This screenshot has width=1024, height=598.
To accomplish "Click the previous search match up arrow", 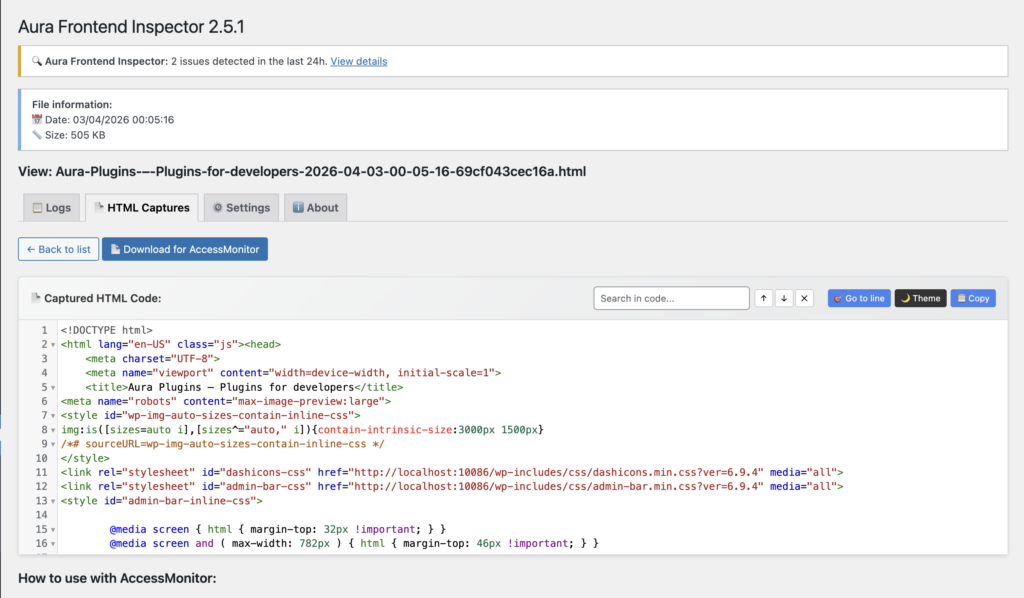I will (764, 298).
